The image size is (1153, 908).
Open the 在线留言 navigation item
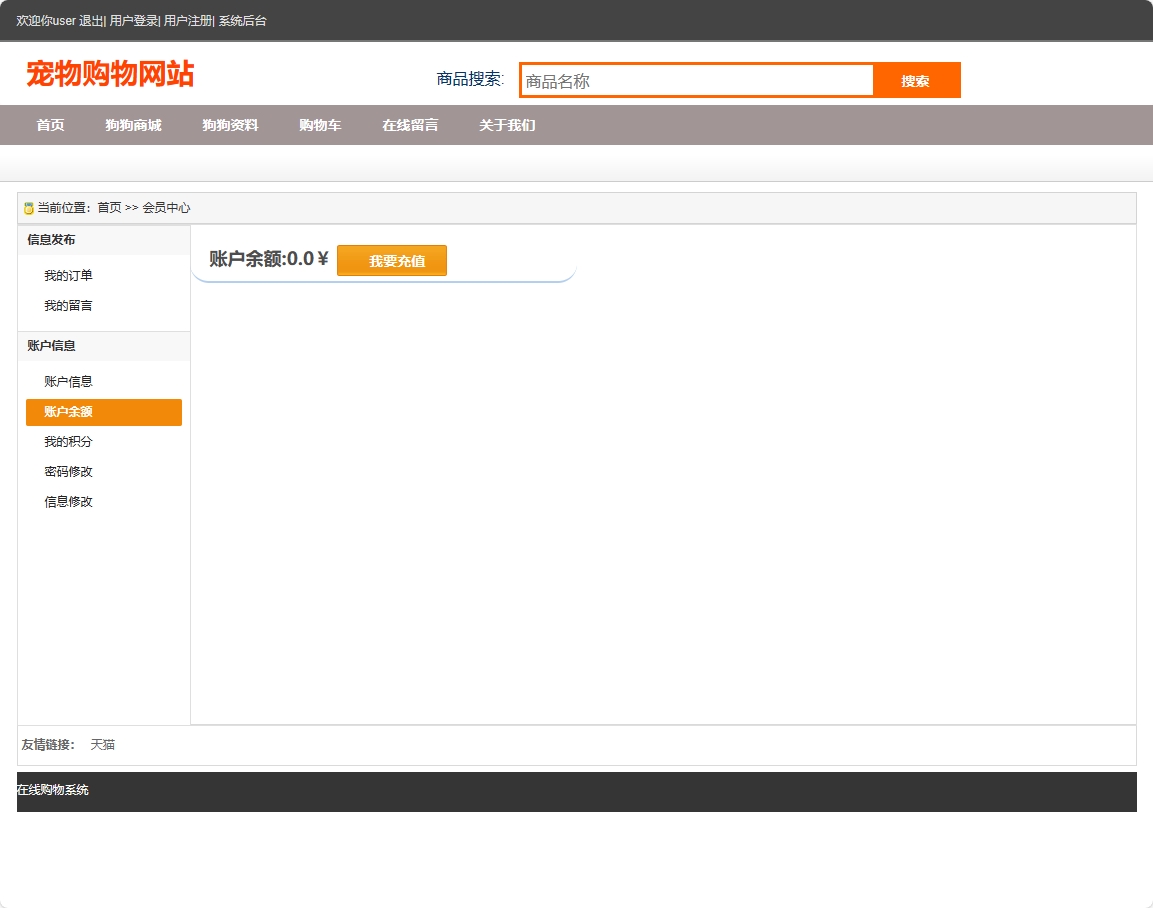click(x=410, y=125)
